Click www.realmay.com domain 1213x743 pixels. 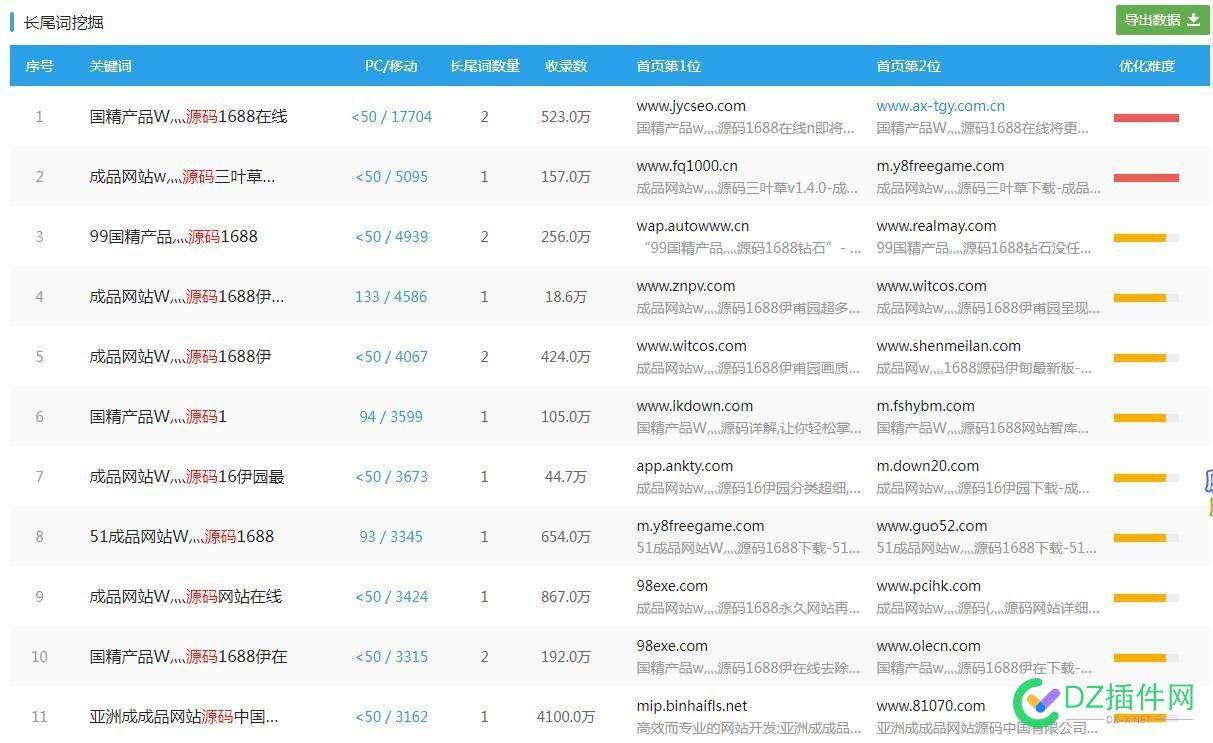point(937,226)
